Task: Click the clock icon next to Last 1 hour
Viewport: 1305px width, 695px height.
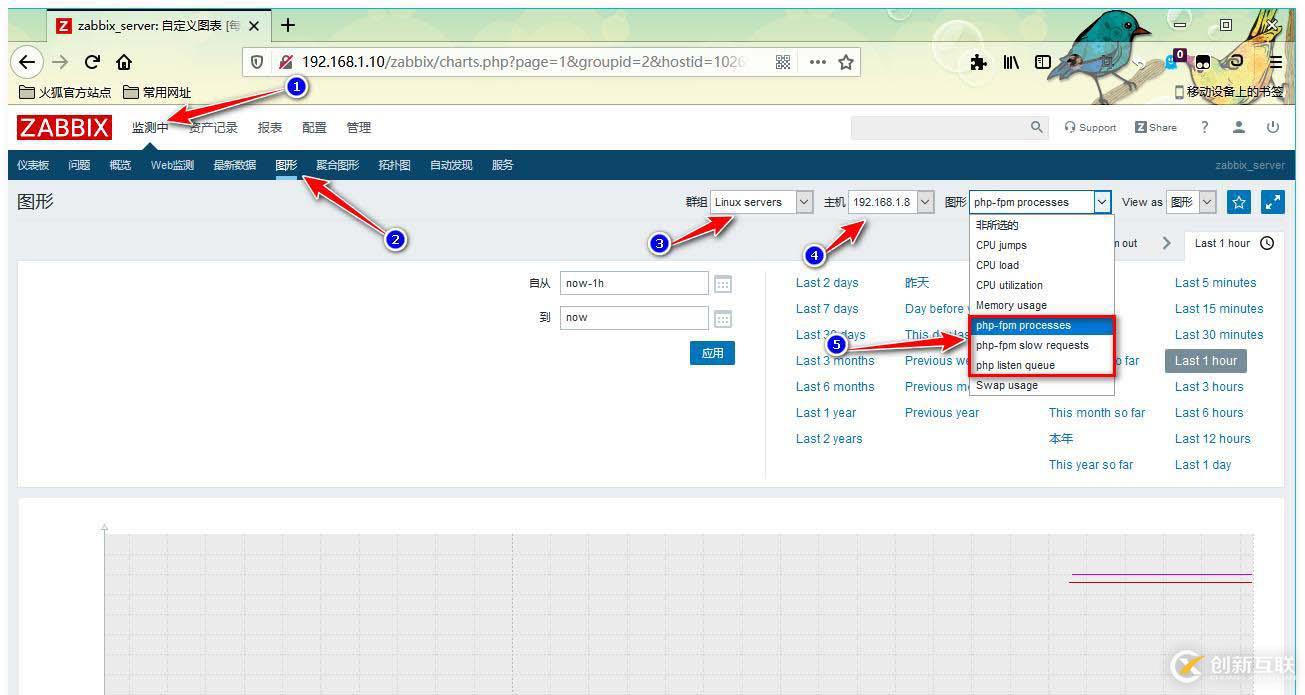Action: tap(1267, 243)
